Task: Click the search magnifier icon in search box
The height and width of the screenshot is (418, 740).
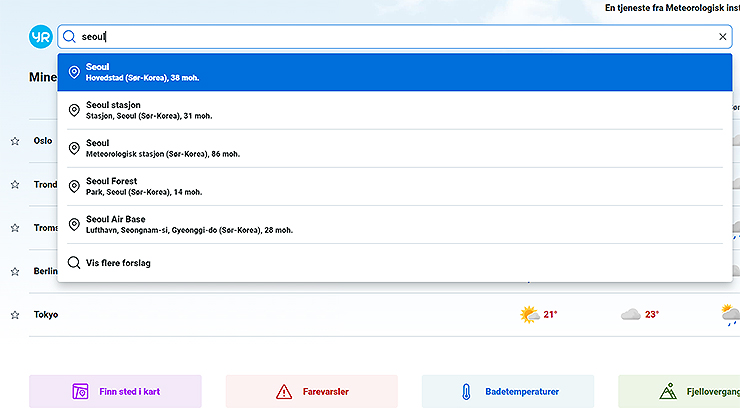Action: point(69,36)
